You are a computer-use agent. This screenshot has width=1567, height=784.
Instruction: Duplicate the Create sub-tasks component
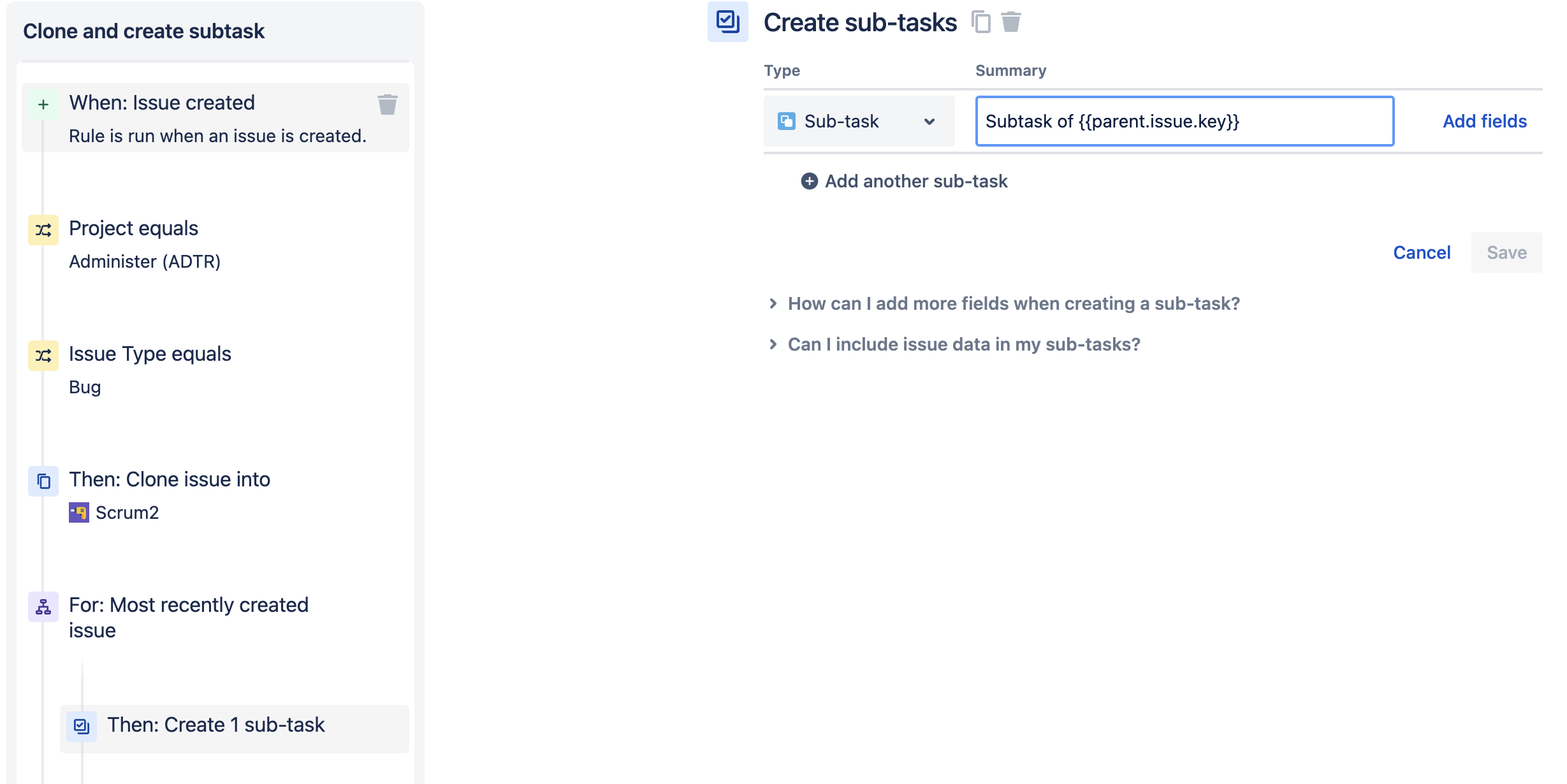(x=981, y=22)
